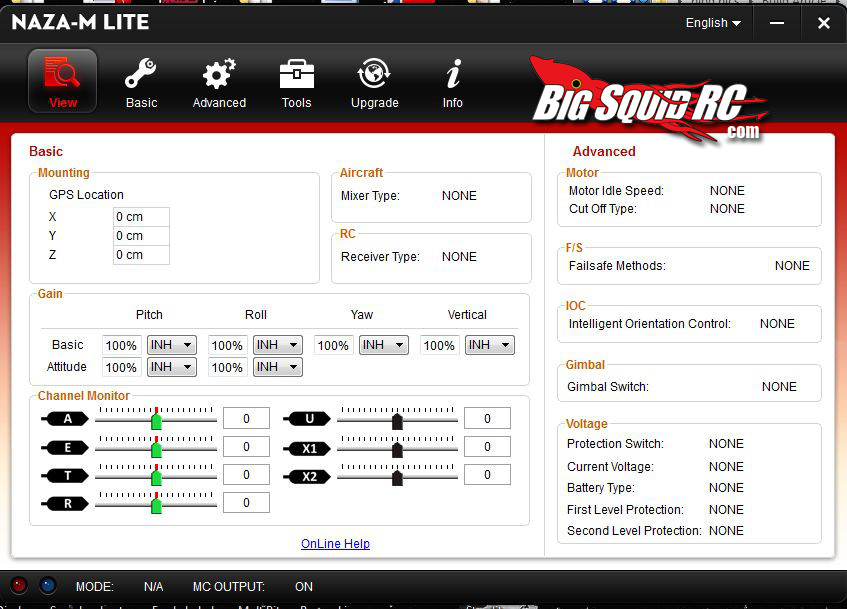The width and height of the screenshot is (847, 609).
Task: Click the Gimbal Switch NONE value
Action: (x=779, y=387)
